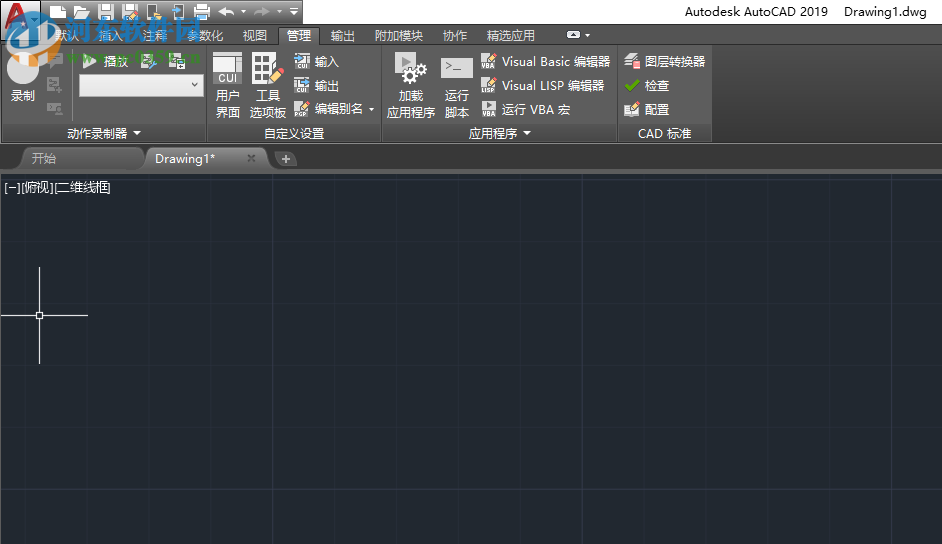Click the [俯视] view controls label
Viewport: 942px width, 544px height.
point(37,187)
